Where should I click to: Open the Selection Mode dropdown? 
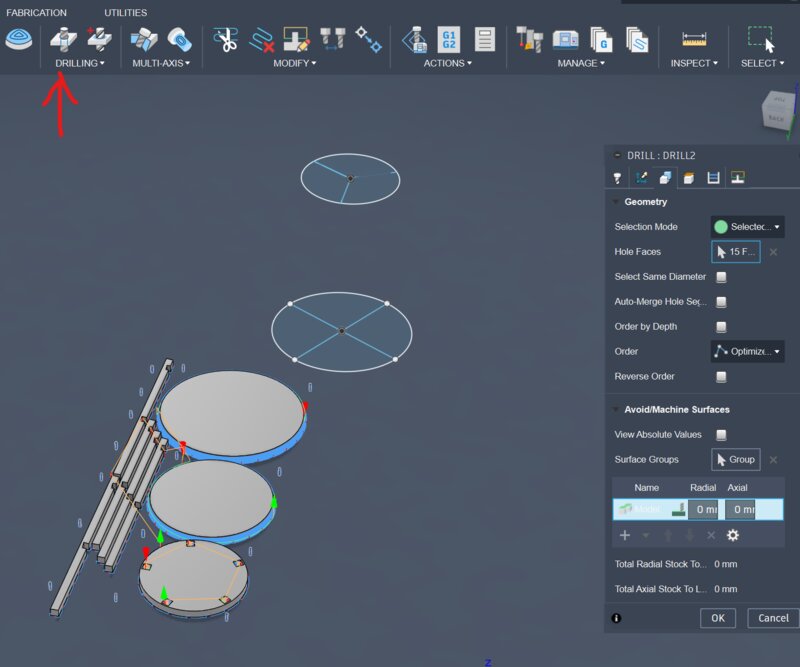click(747, 227)
